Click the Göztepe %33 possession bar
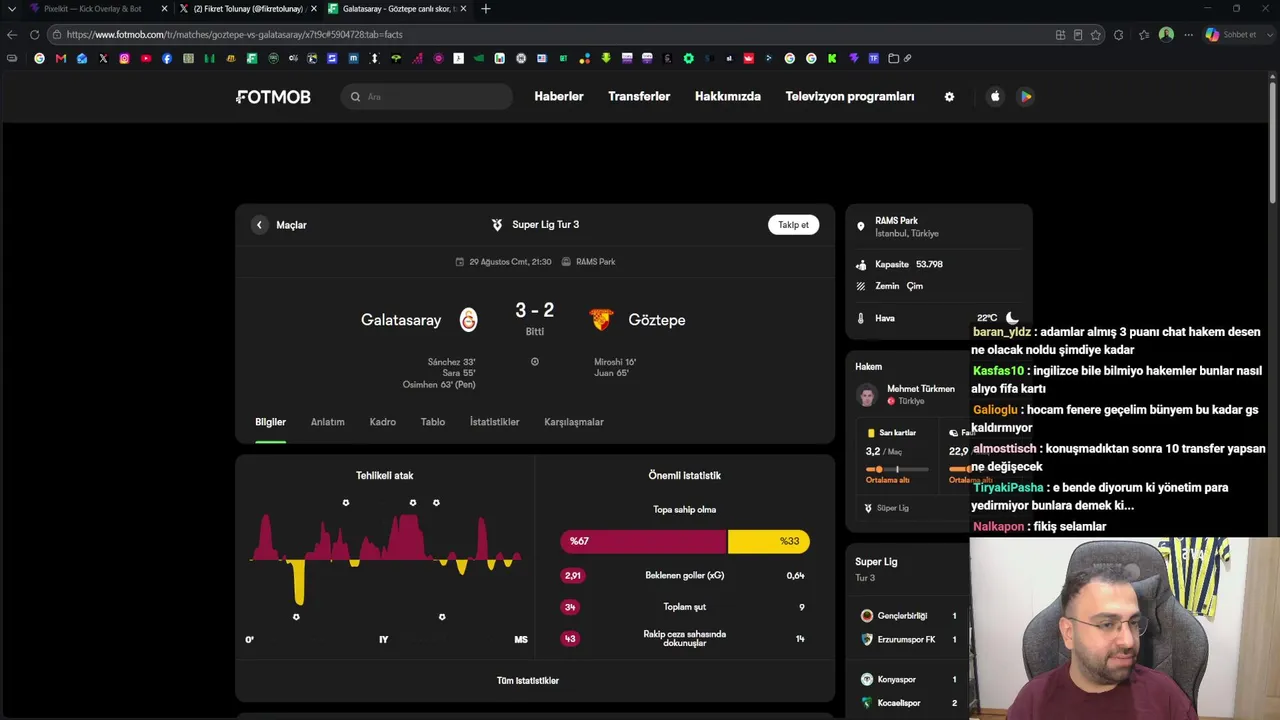This screenshot has height=720, width=1280. (x=769, y=541)
